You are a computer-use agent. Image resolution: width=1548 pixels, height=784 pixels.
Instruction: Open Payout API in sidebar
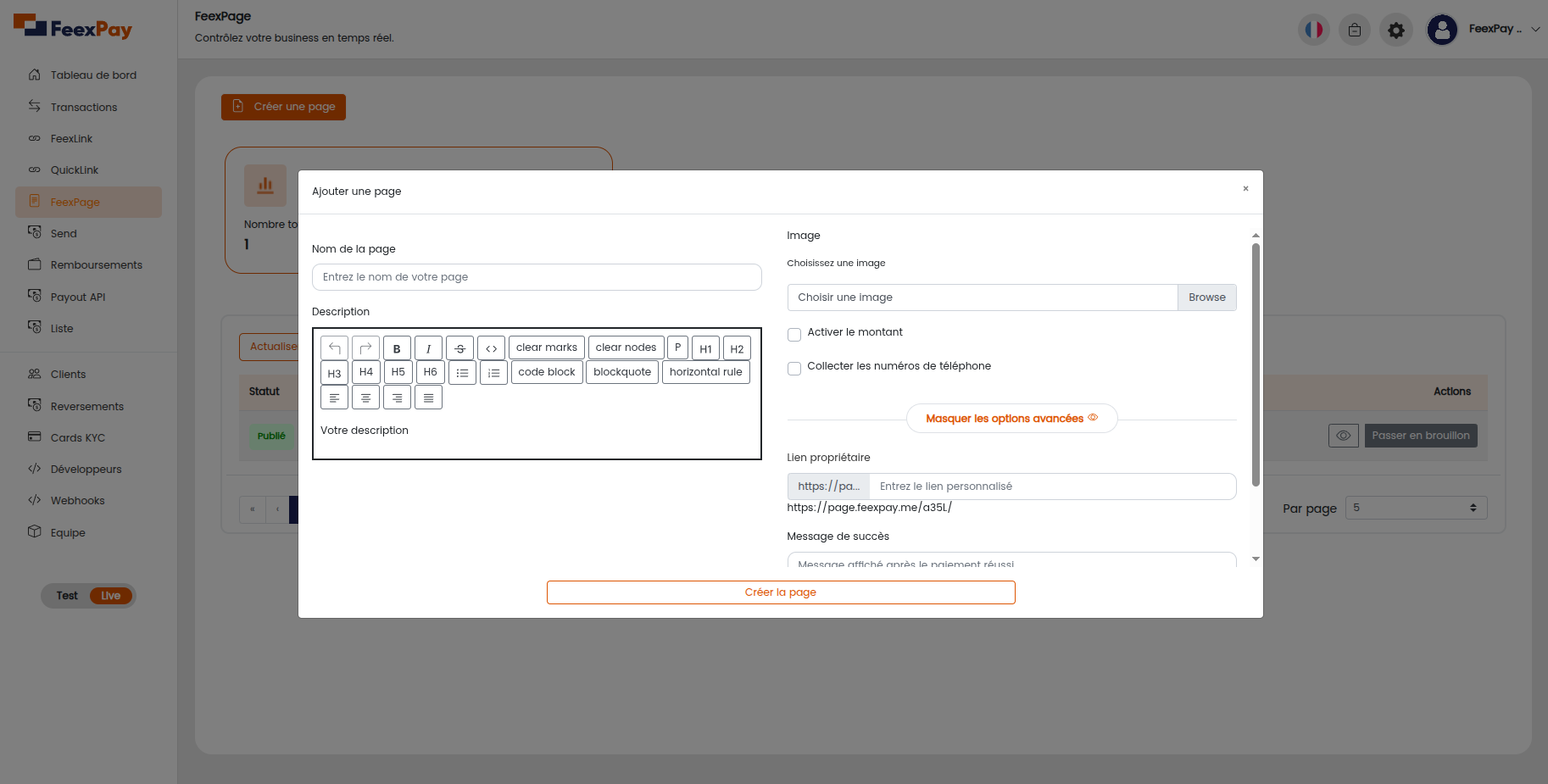point(88,297)
